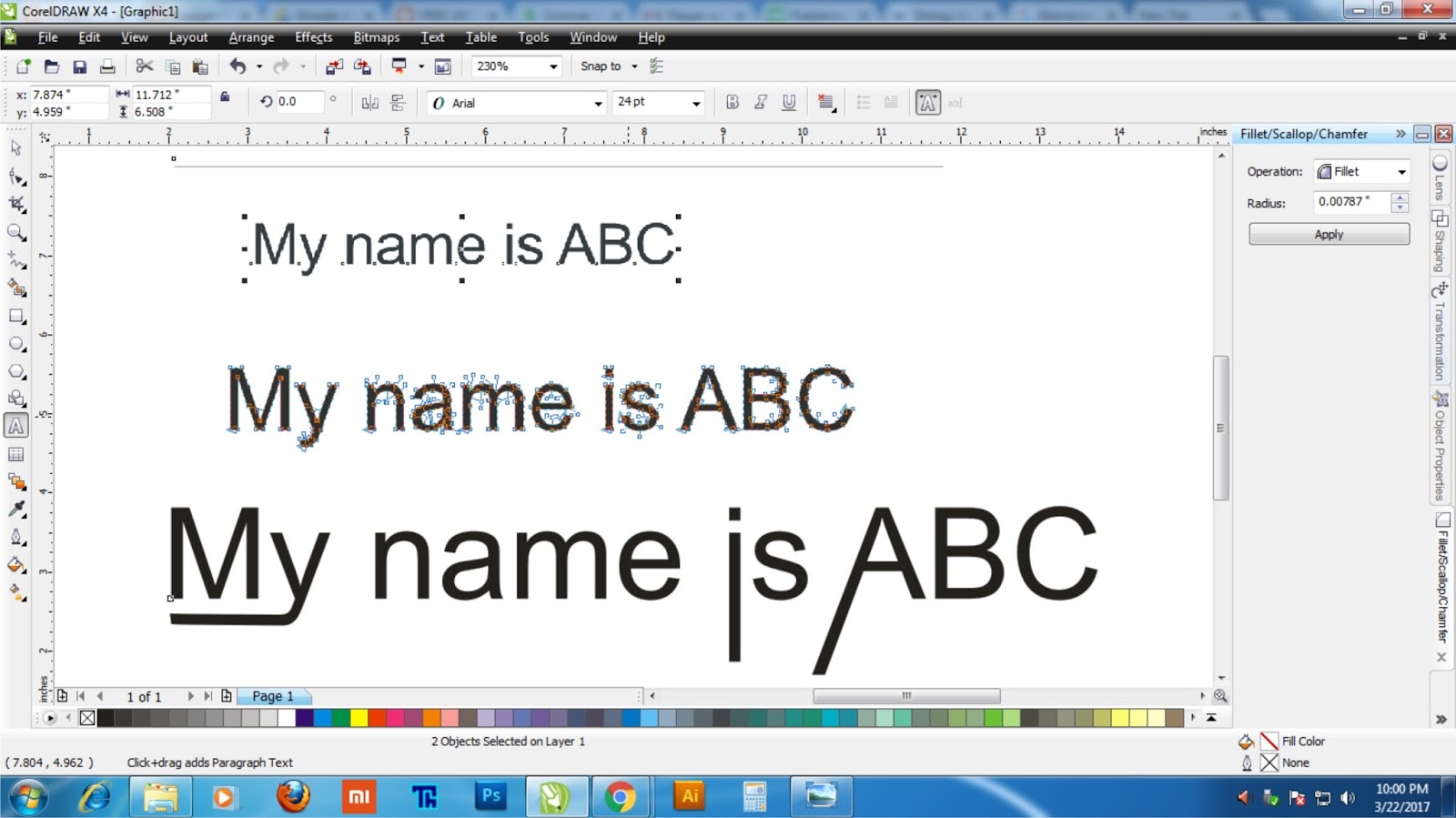1456x818 pixels.
Task: Toggle the character formatting button
Action: (927, 103)
